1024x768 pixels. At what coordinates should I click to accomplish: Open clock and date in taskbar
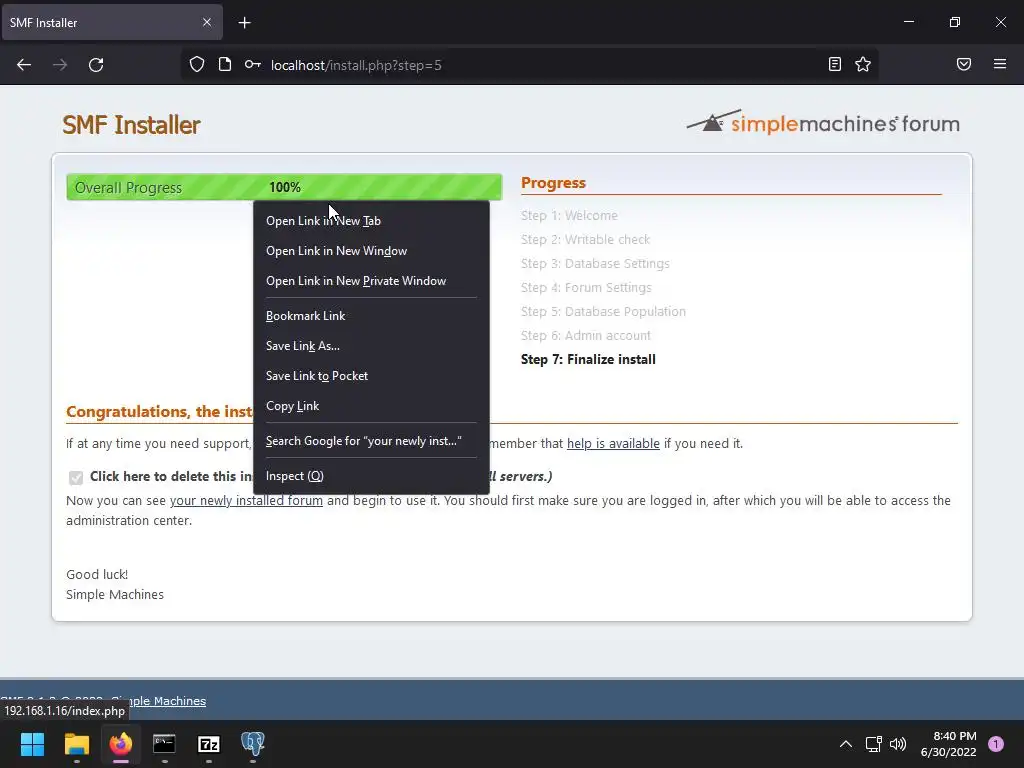948,744
